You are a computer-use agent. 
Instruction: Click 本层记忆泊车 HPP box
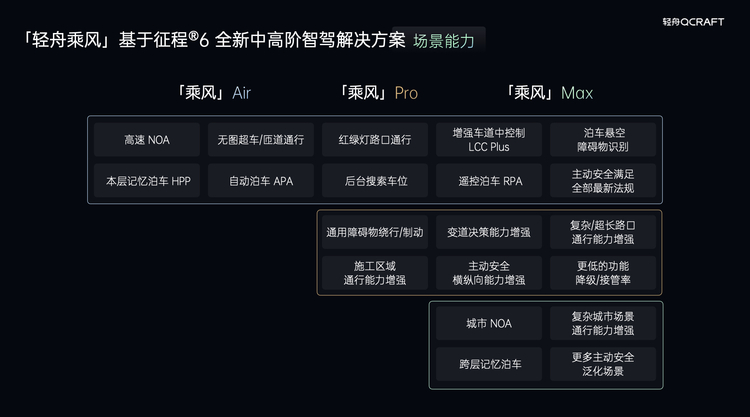pos(147,181)
